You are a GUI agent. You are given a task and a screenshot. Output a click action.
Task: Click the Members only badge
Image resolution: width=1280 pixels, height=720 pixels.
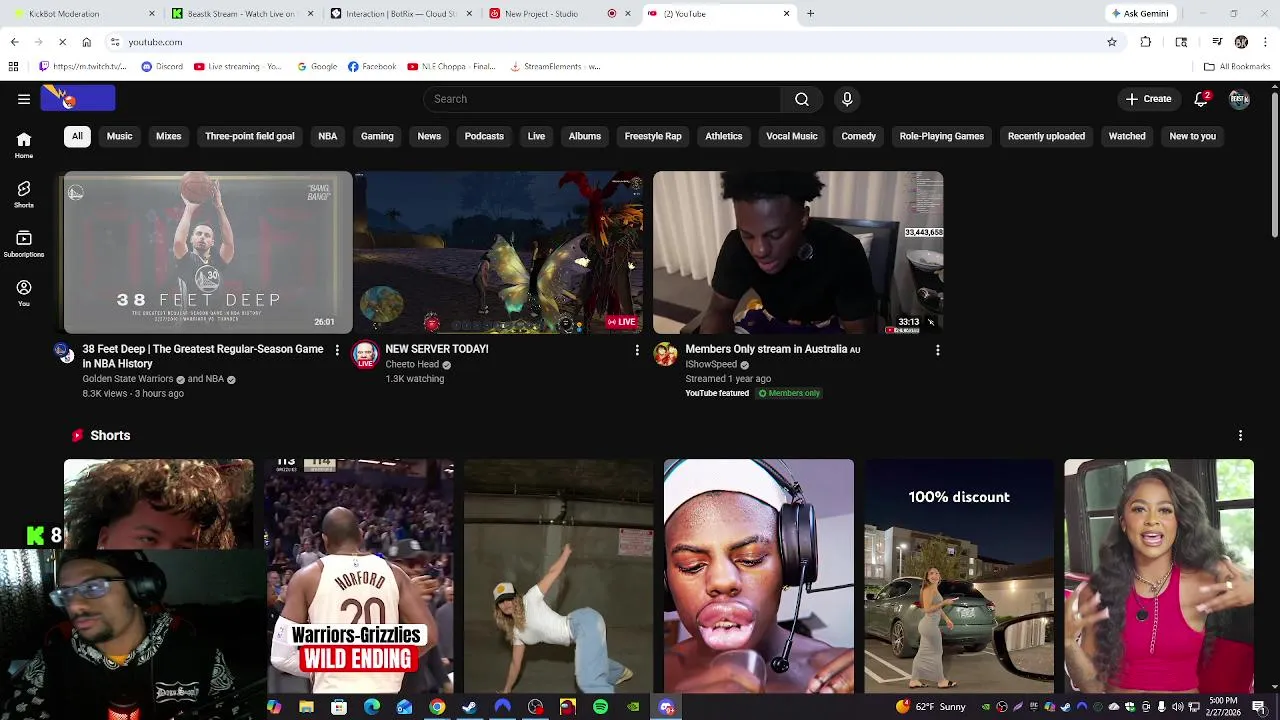click(x=789, y=393)
